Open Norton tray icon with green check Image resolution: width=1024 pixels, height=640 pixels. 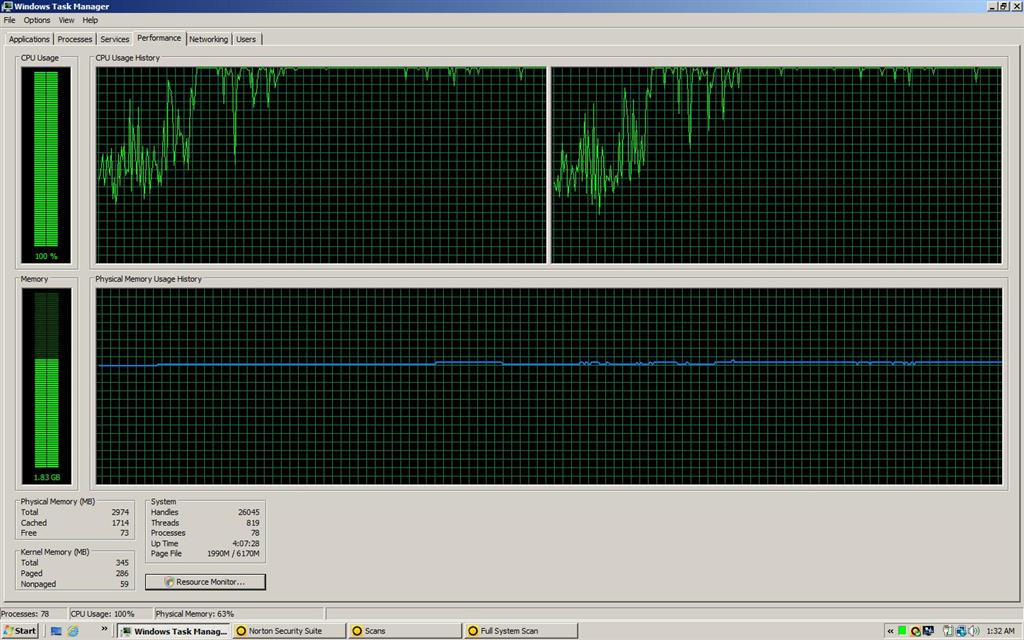[916, 631]
